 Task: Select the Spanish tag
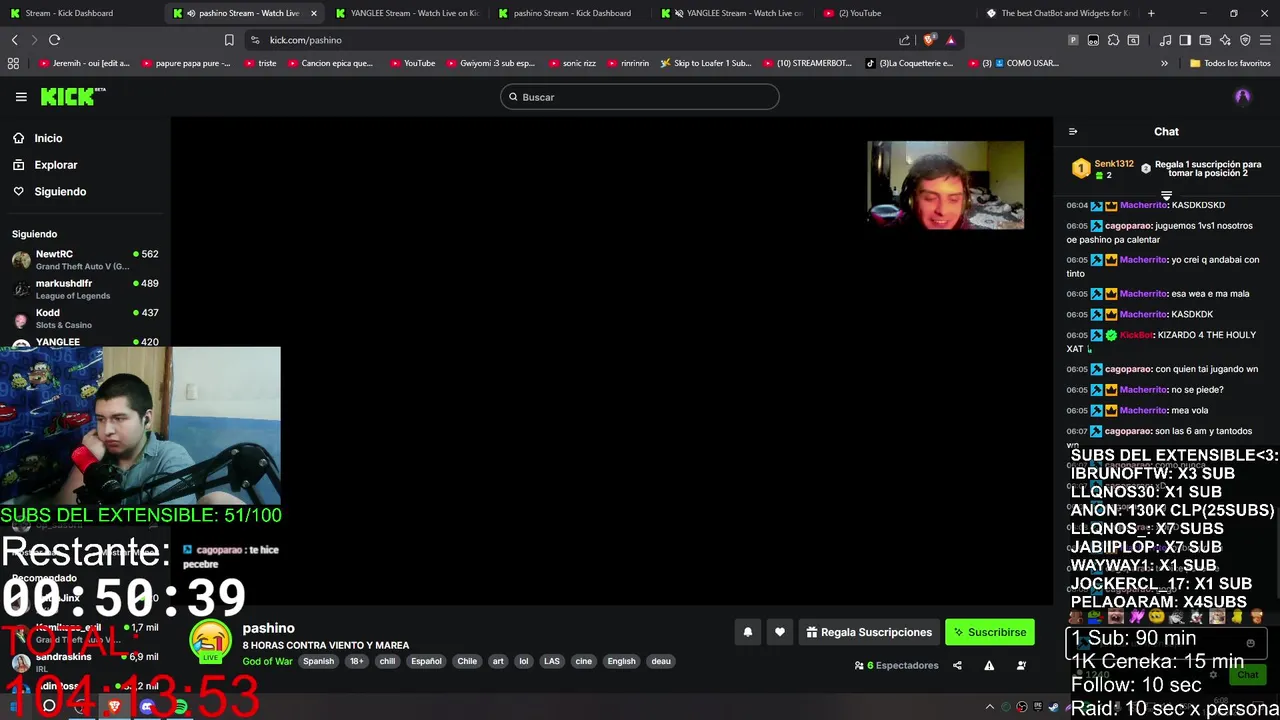point(318,661)
